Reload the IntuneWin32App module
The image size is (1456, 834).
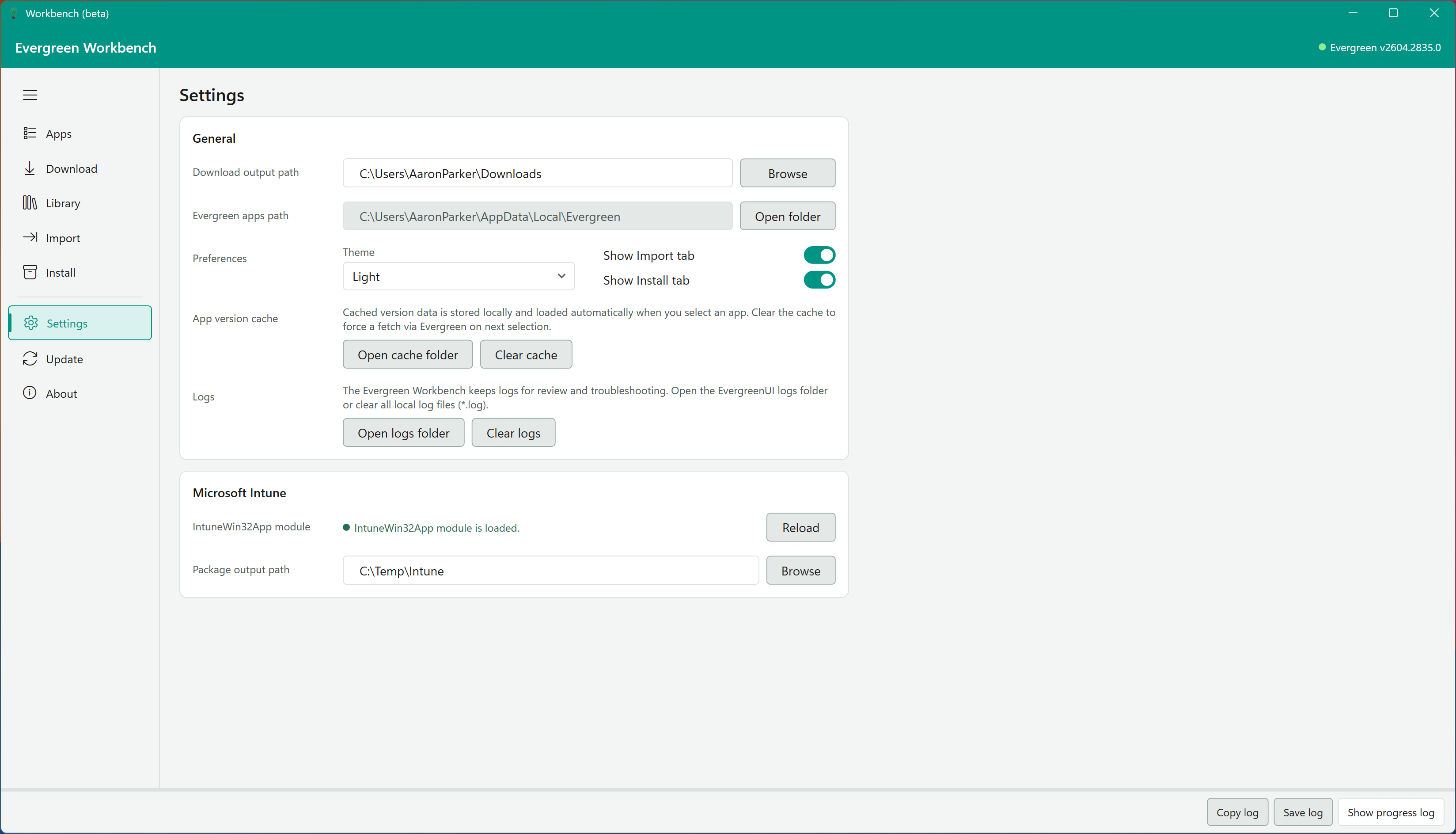tap(801, 527)
